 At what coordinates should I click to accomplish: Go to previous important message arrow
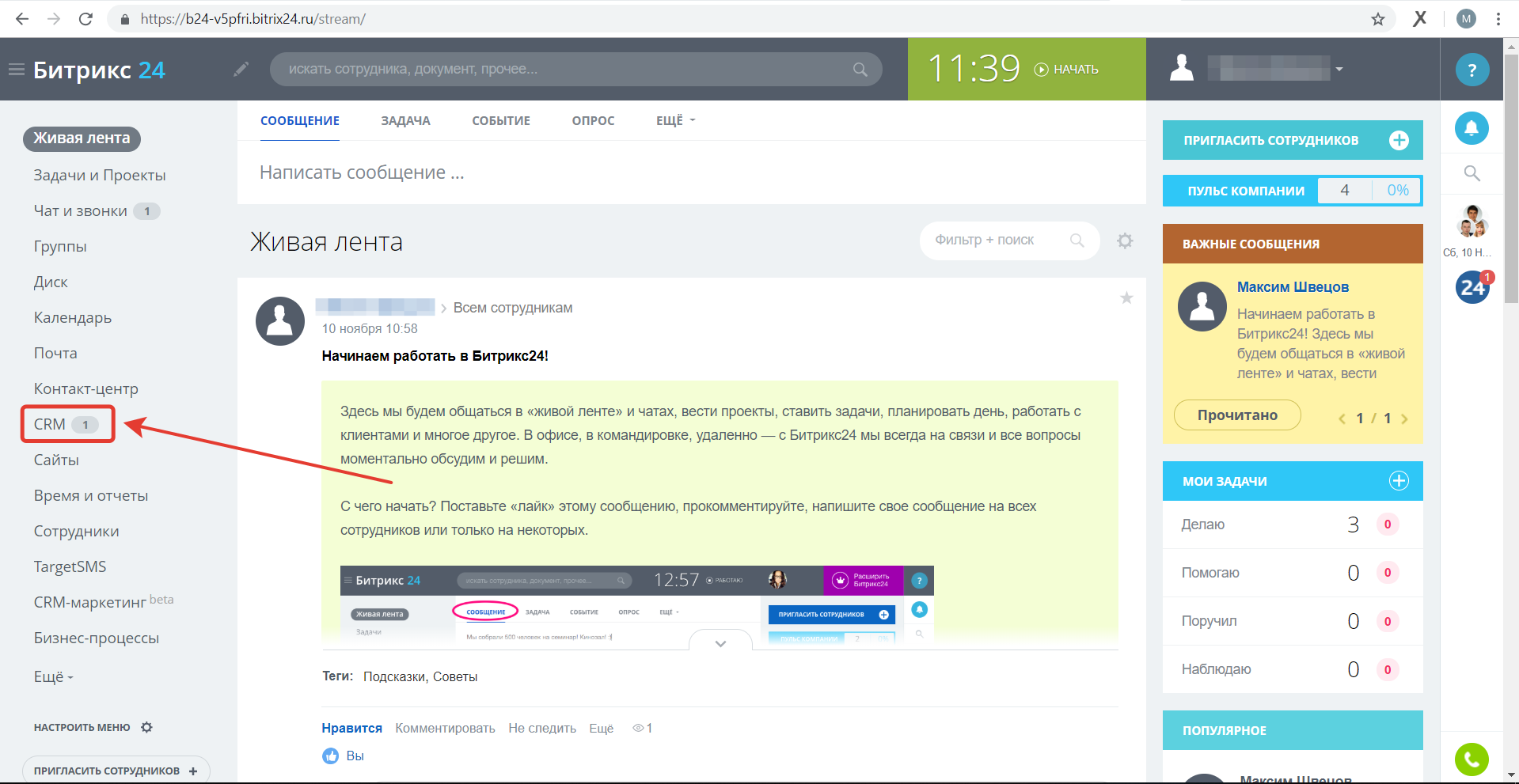(1342, 419)
